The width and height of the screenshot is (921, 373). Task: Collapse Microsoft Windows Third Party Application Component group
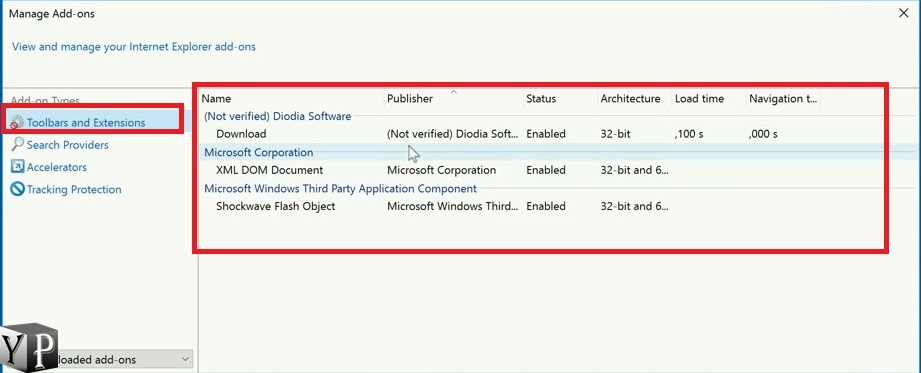[340, 189]
